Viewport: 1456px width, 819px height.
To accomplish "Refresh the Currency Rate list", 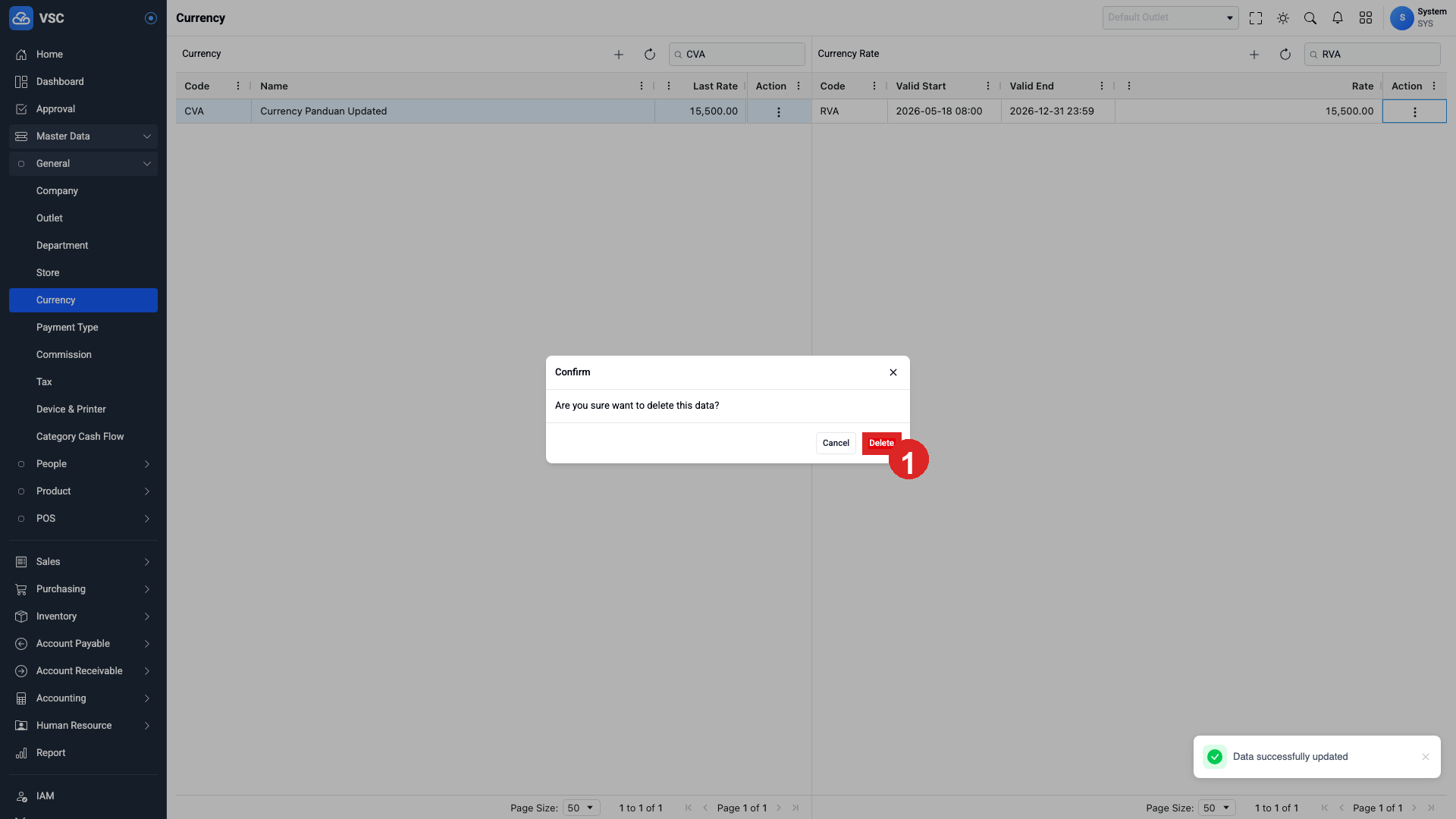I will 1285,55.
